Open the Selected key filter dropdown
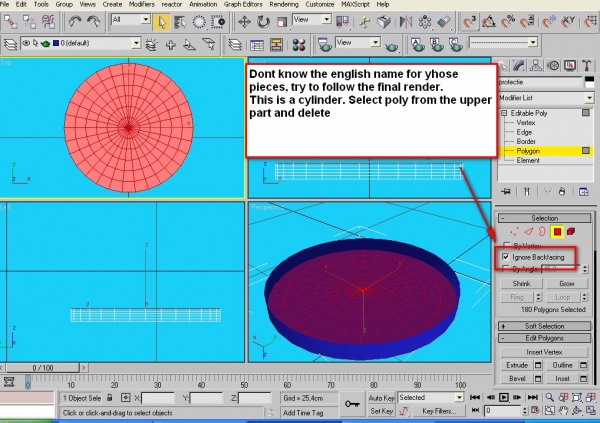 [431, 398]
